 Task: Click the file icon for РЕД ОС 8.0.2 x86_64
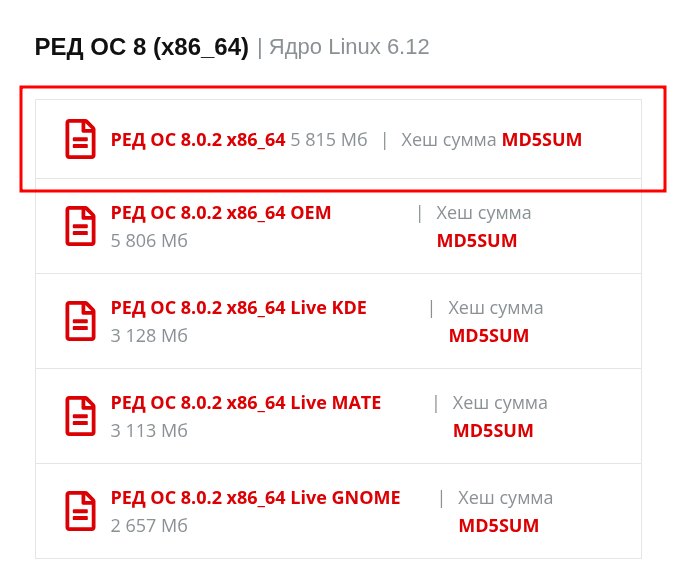coord(81,139)
